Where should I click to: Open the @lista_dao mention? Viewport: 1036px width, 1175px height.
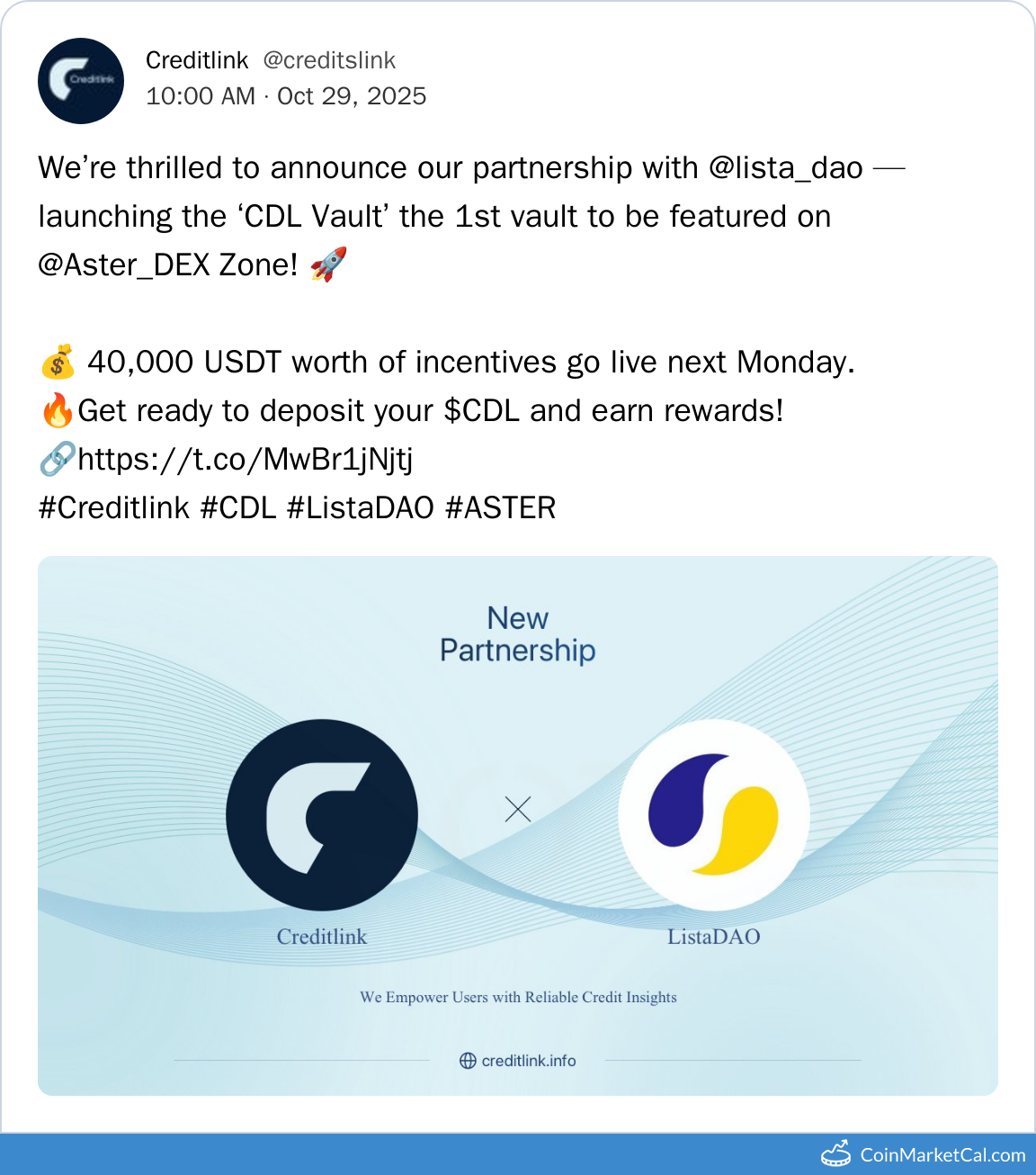click(786, 168)
